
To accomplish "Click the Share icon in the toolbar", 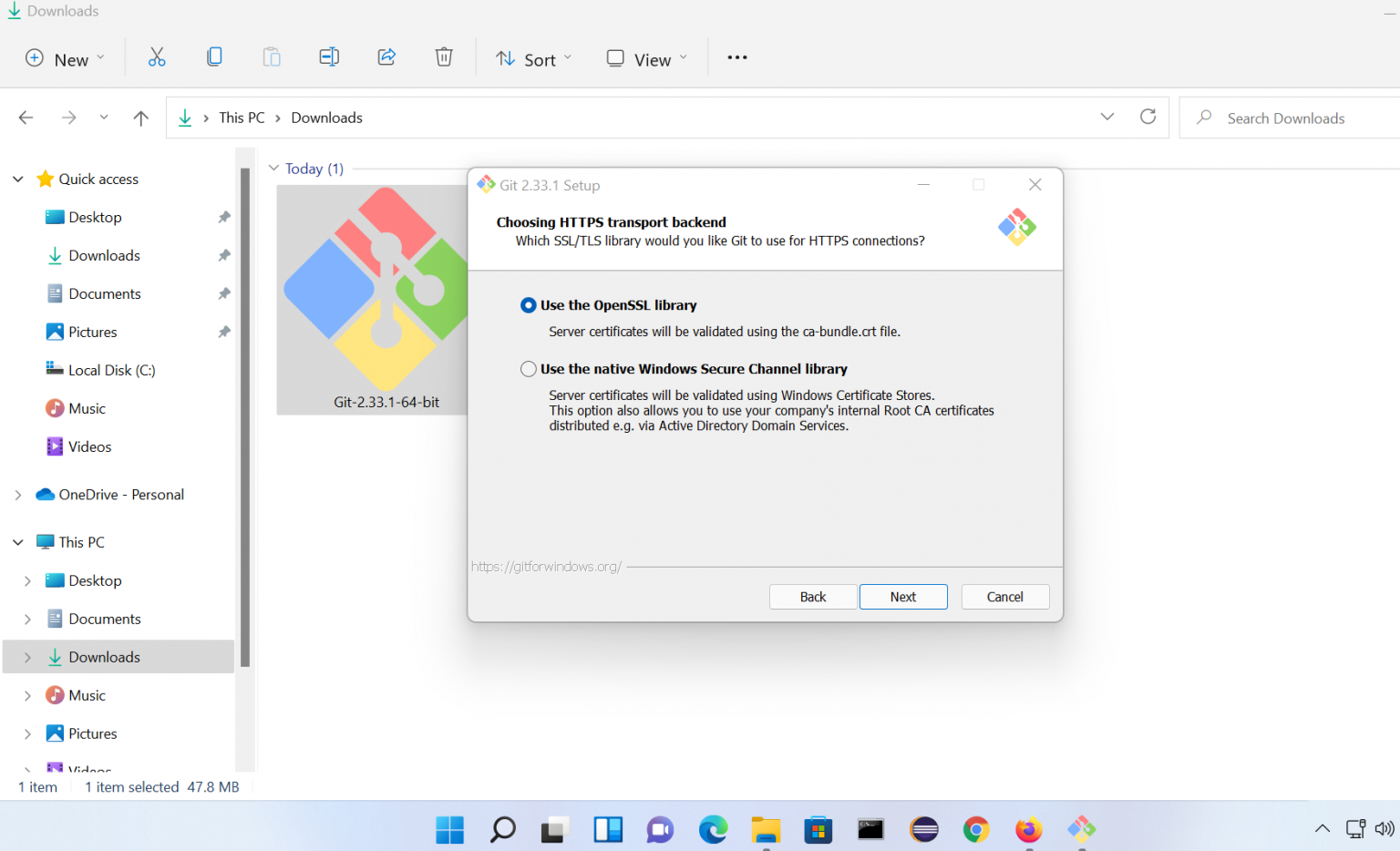I will point(386,56).
